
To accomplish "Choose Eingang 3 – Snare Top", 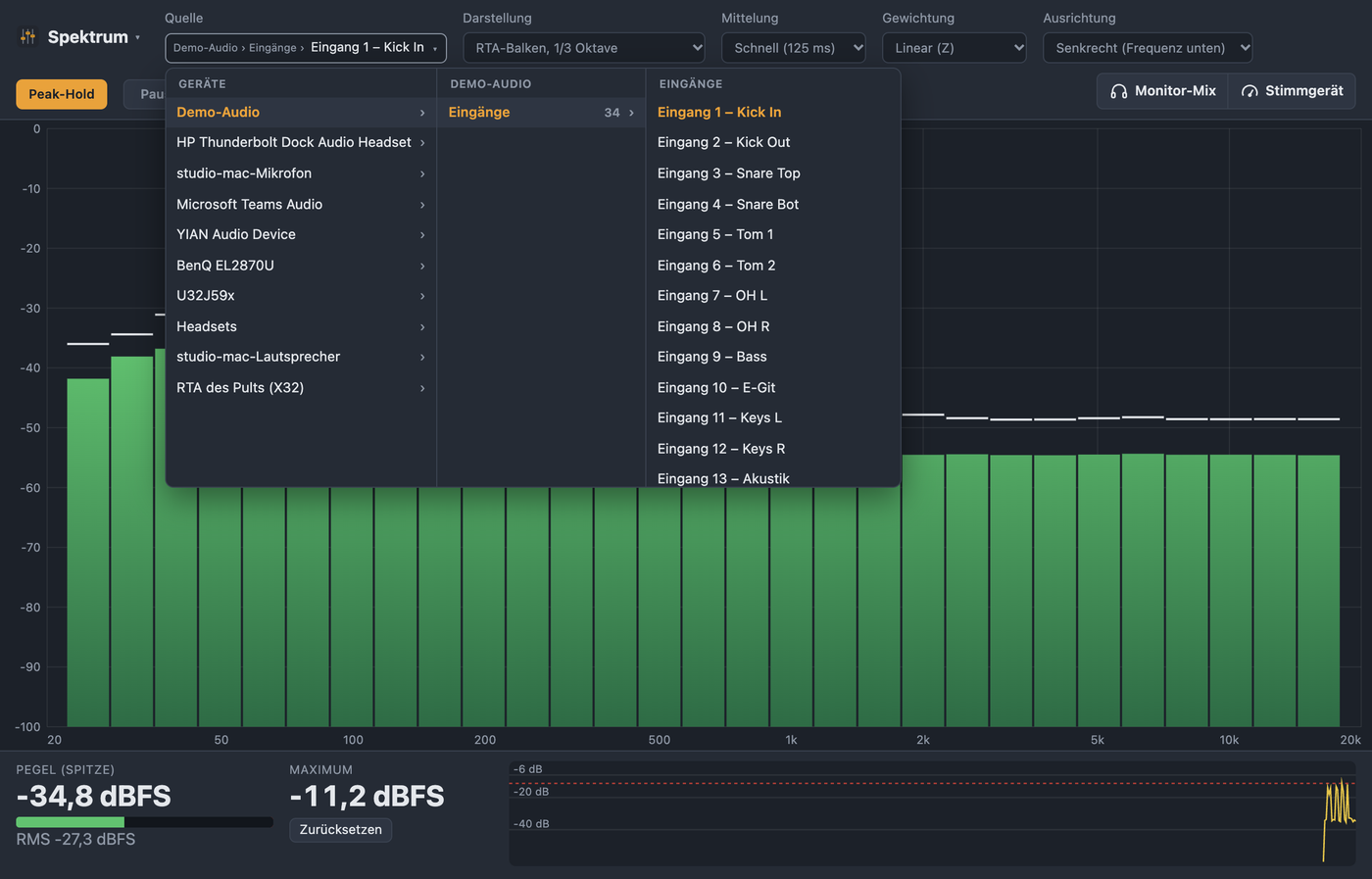I will (x=772, y=173).
